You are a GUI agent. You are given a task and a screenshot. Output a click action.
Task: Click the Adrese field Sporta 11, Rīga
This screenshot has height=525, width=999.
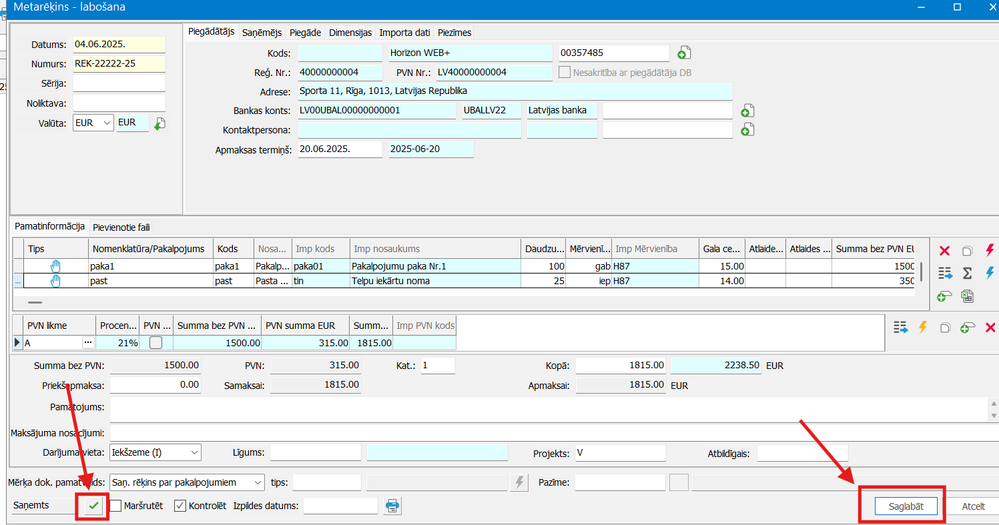point(515,92)
